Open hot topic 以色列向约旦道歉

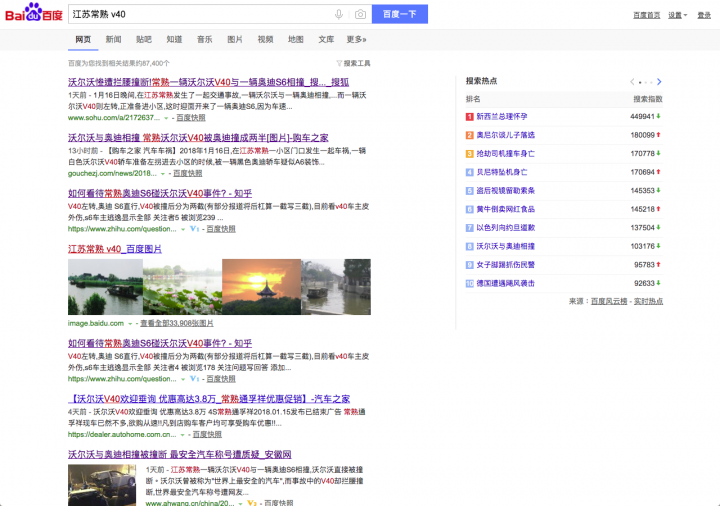click(x=506, y=228)
